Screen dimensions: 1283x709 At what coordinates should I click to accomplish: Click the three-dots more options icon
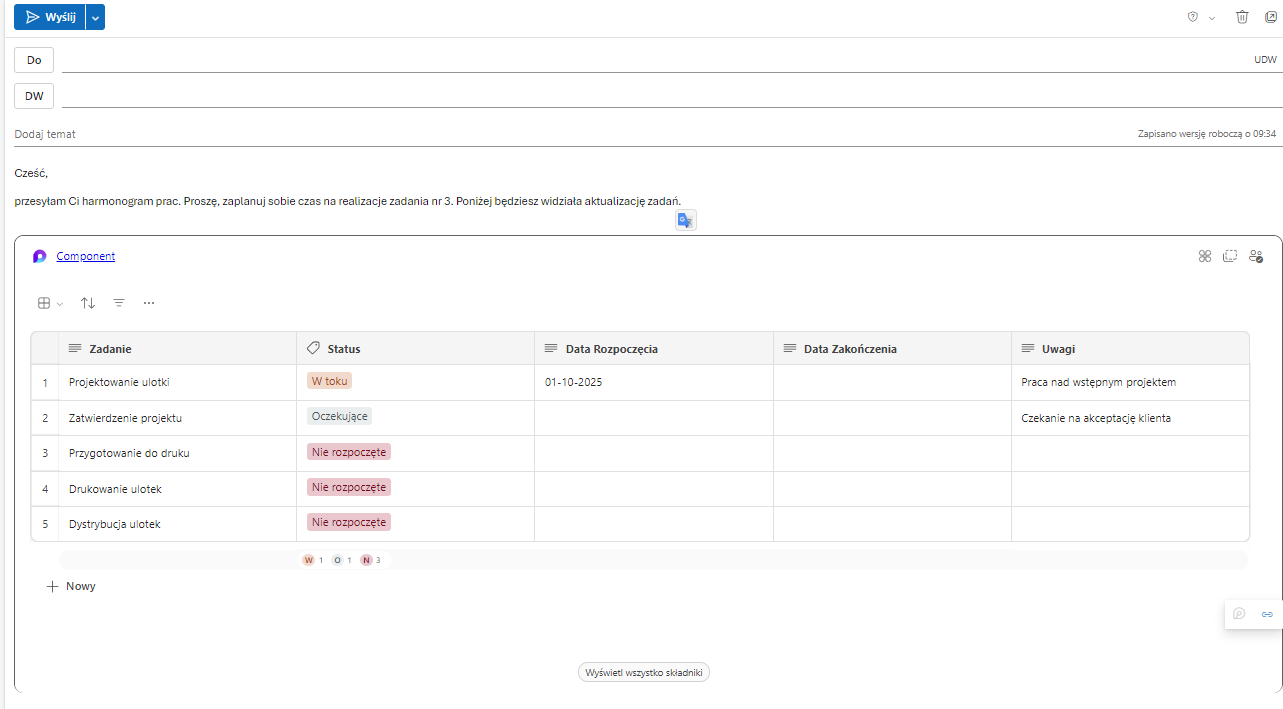(149, 303)
